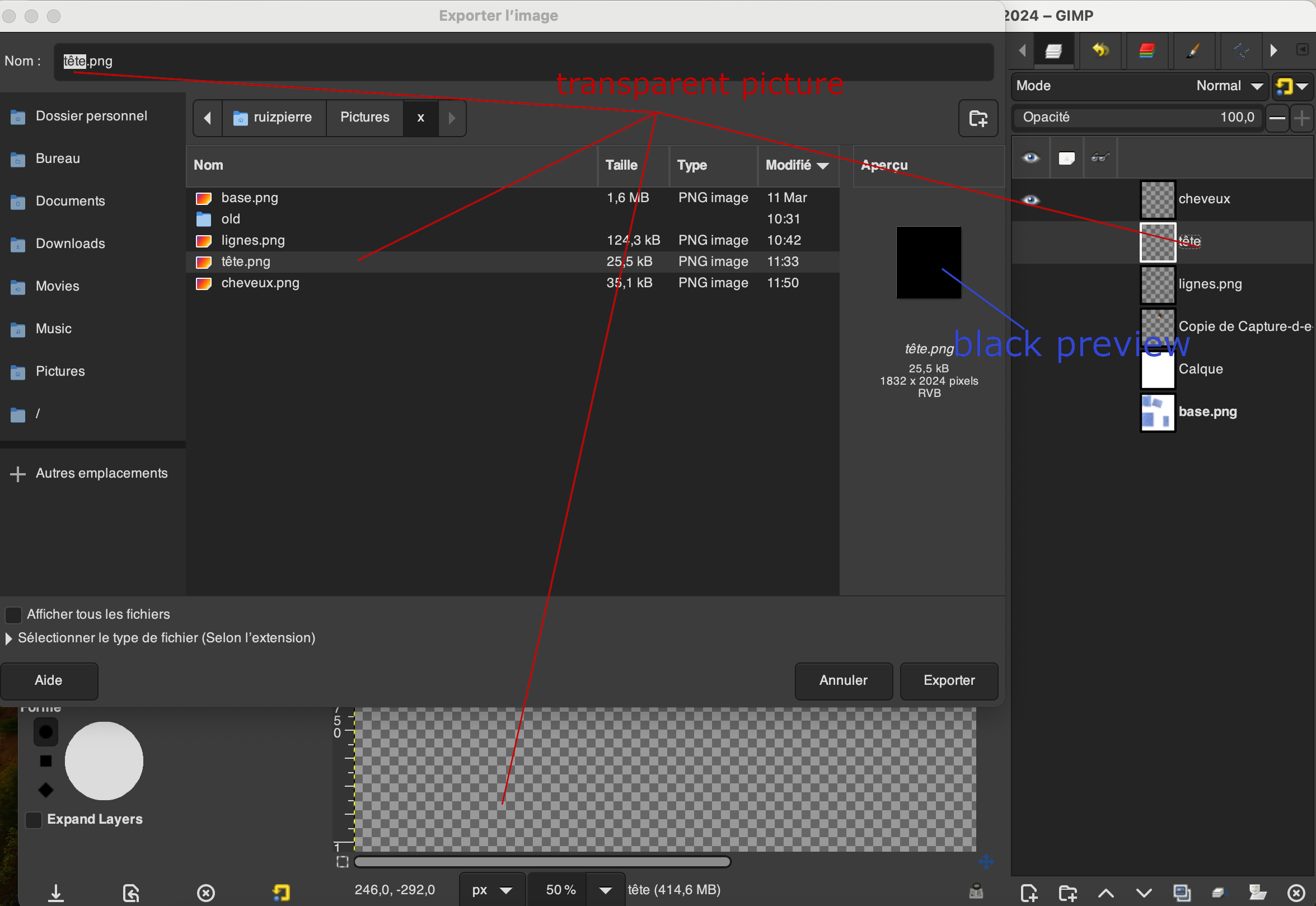Click the create folder icon in dialog
Screen dimensions: 1316x906
point(978,118)
